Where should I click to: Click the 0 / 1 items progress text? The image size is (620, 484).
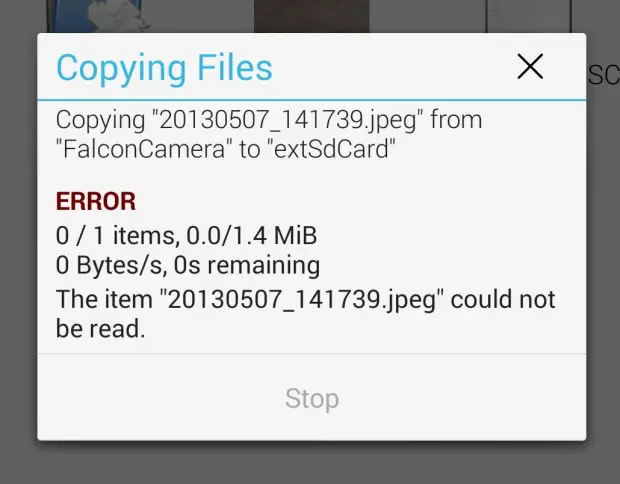[117, 236]
